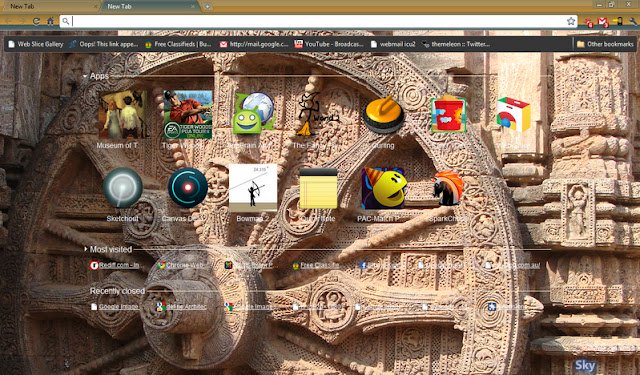Open the Other bookmarks folder

[605, 44]
